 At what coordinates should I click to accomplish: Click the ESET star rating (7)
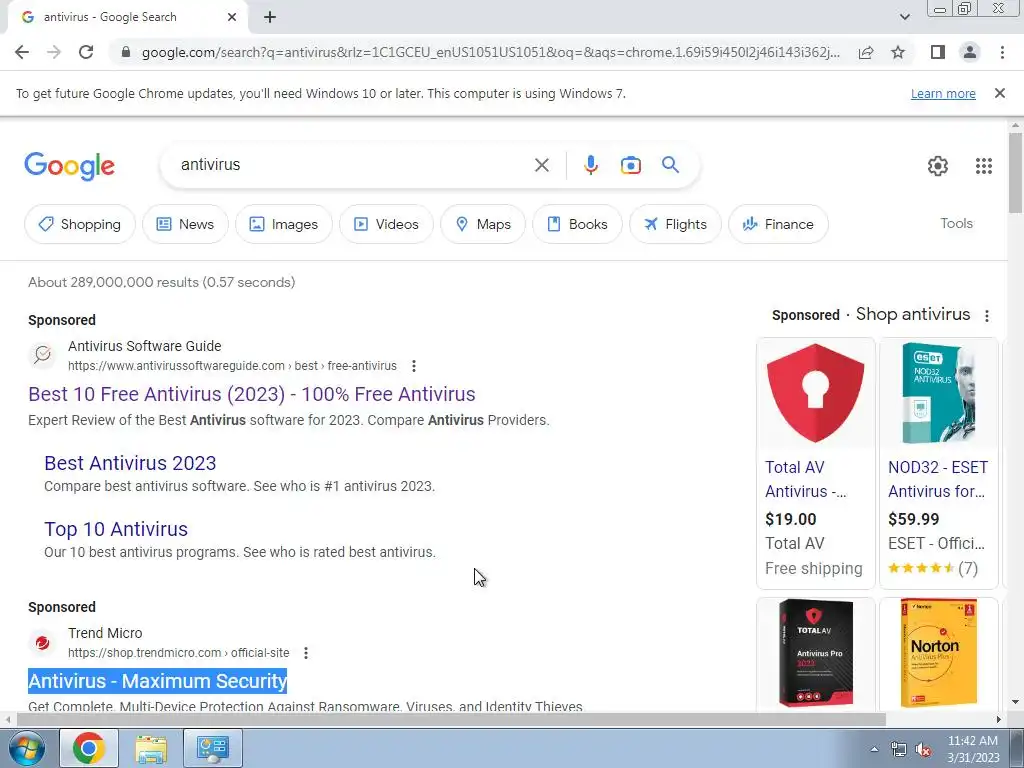[x=933, y=568]
